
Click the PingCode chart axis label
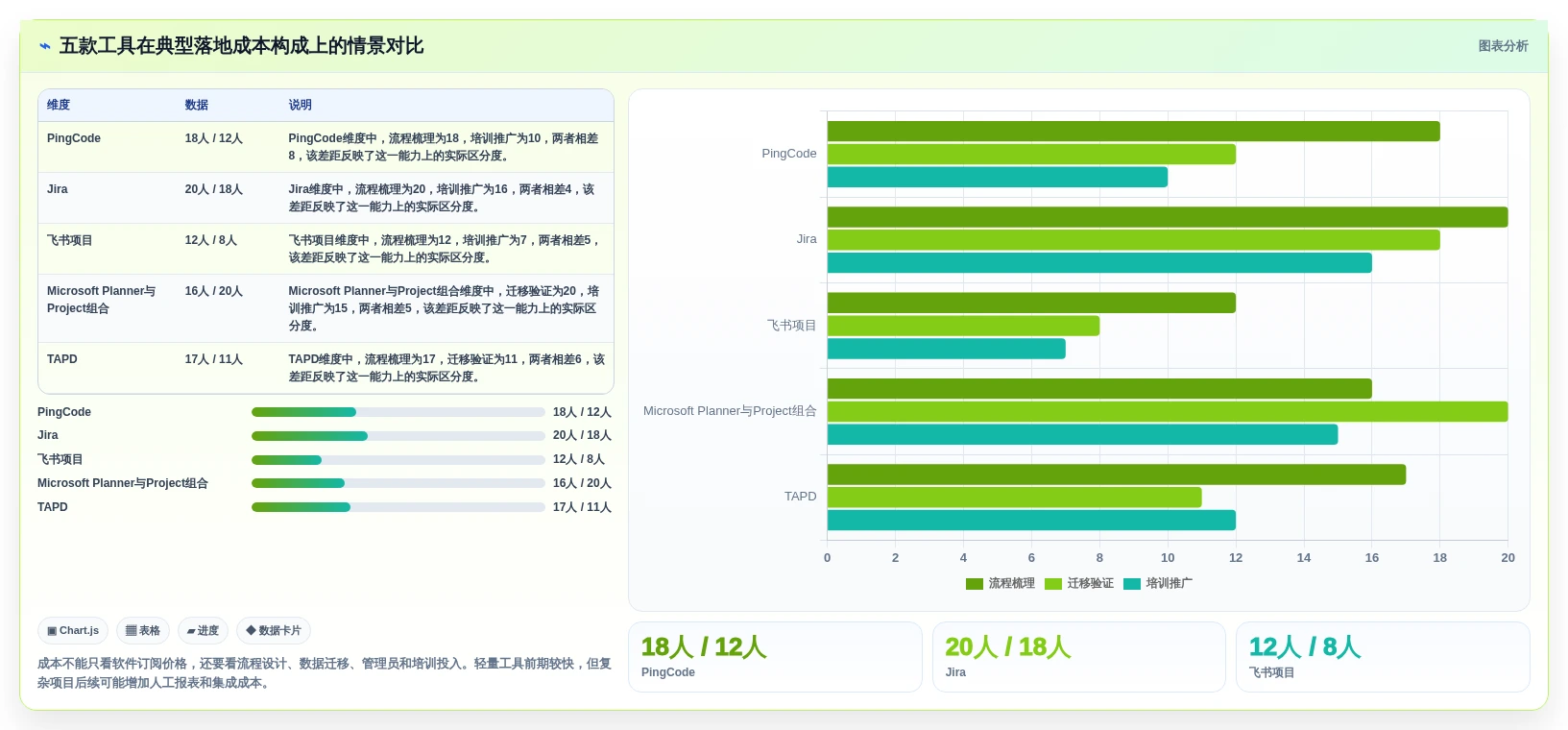pyautogui.click(x=789, y=154)
